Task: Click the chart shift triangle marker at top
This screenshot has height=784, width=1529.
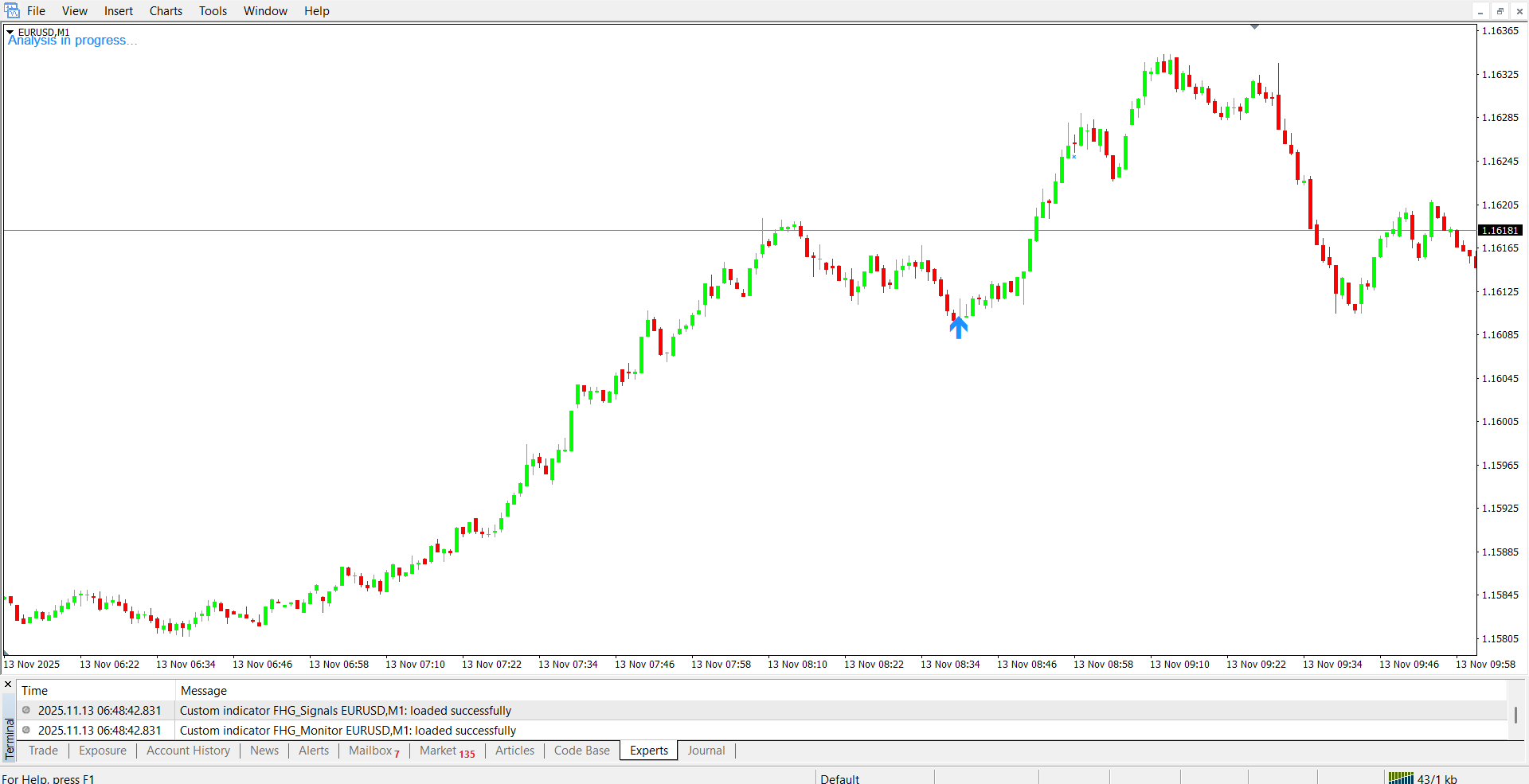Action: (1254, 27)
